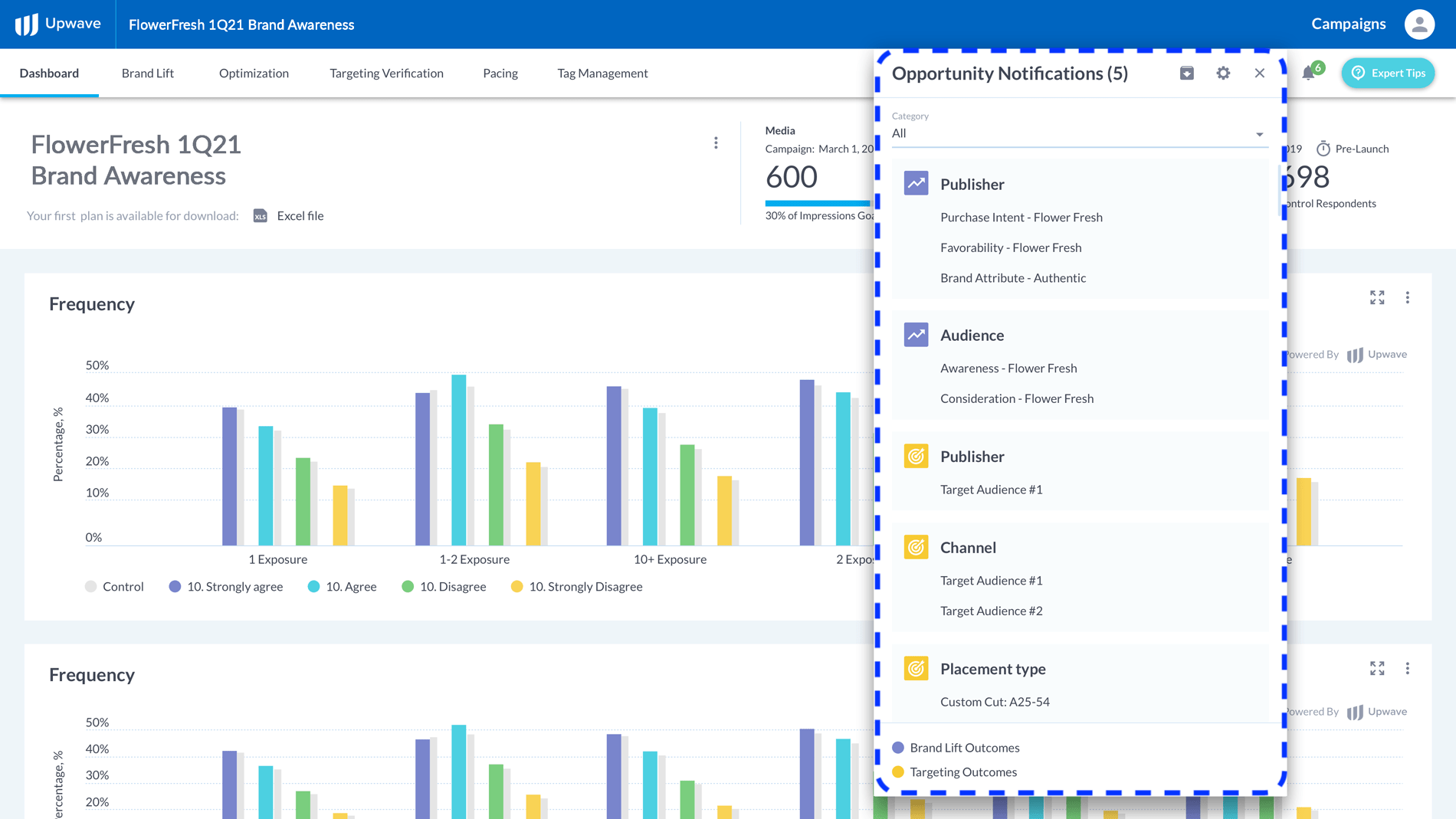The height and width of the screenshot is (819, 1456).
Task: Download the Excel file link
Action: point(300,216)
